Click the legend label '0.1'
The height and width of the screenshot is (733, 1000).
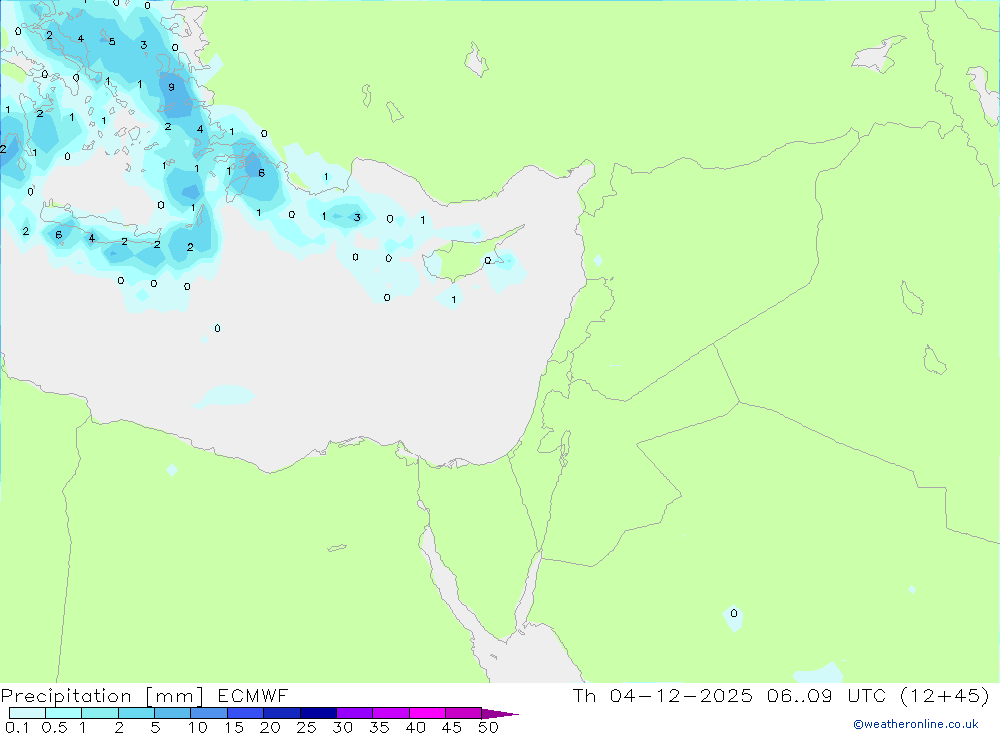click(17, 727)
